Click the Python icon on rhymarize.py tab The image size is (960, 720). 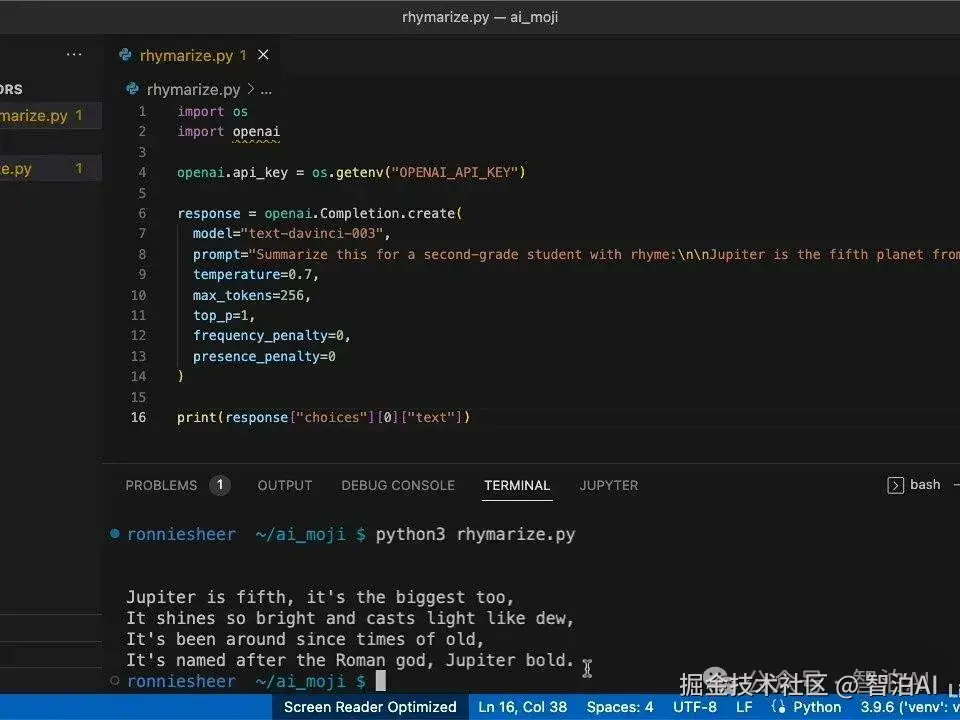coord(126,55)
